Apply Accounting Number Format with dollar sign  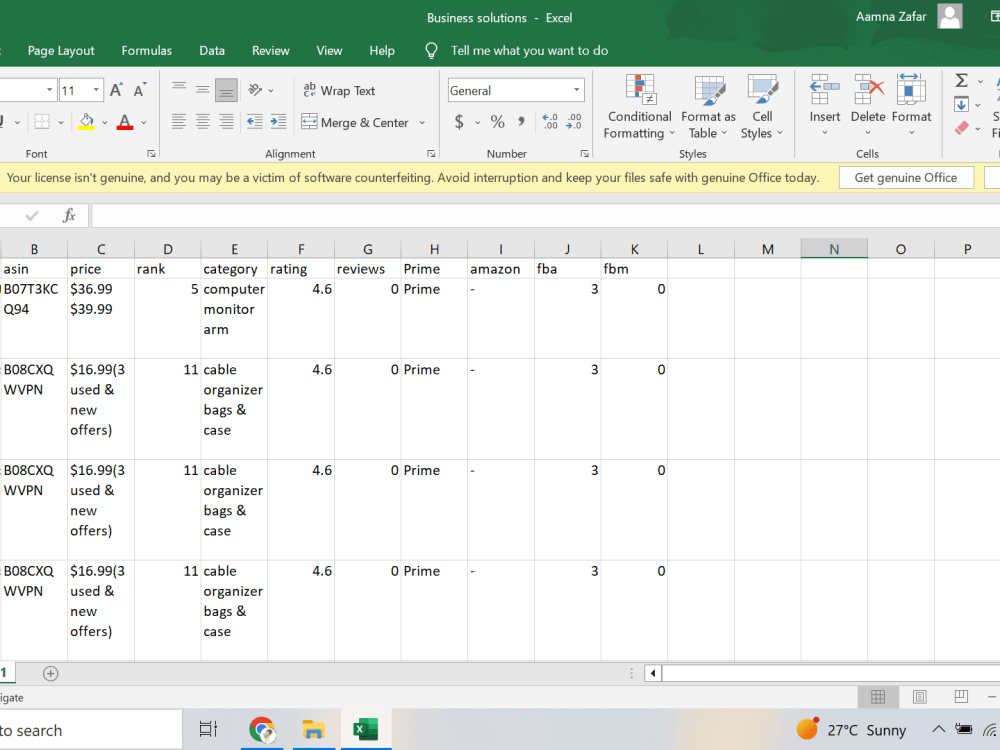tap(459, 121)
